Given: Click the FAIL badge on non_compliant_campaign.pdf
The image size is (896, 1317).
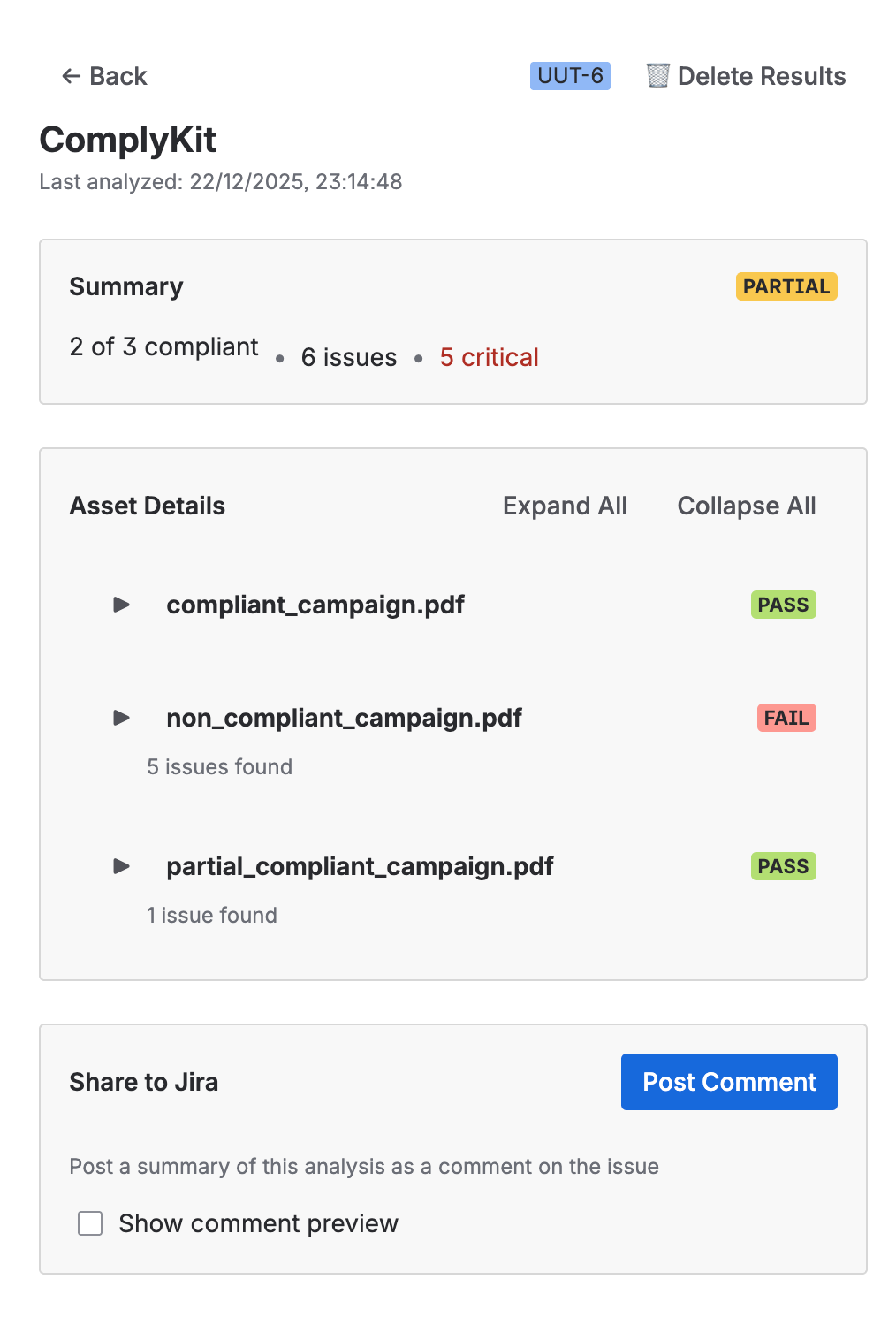Looking at the screenshot, I should tap(786, 718).
